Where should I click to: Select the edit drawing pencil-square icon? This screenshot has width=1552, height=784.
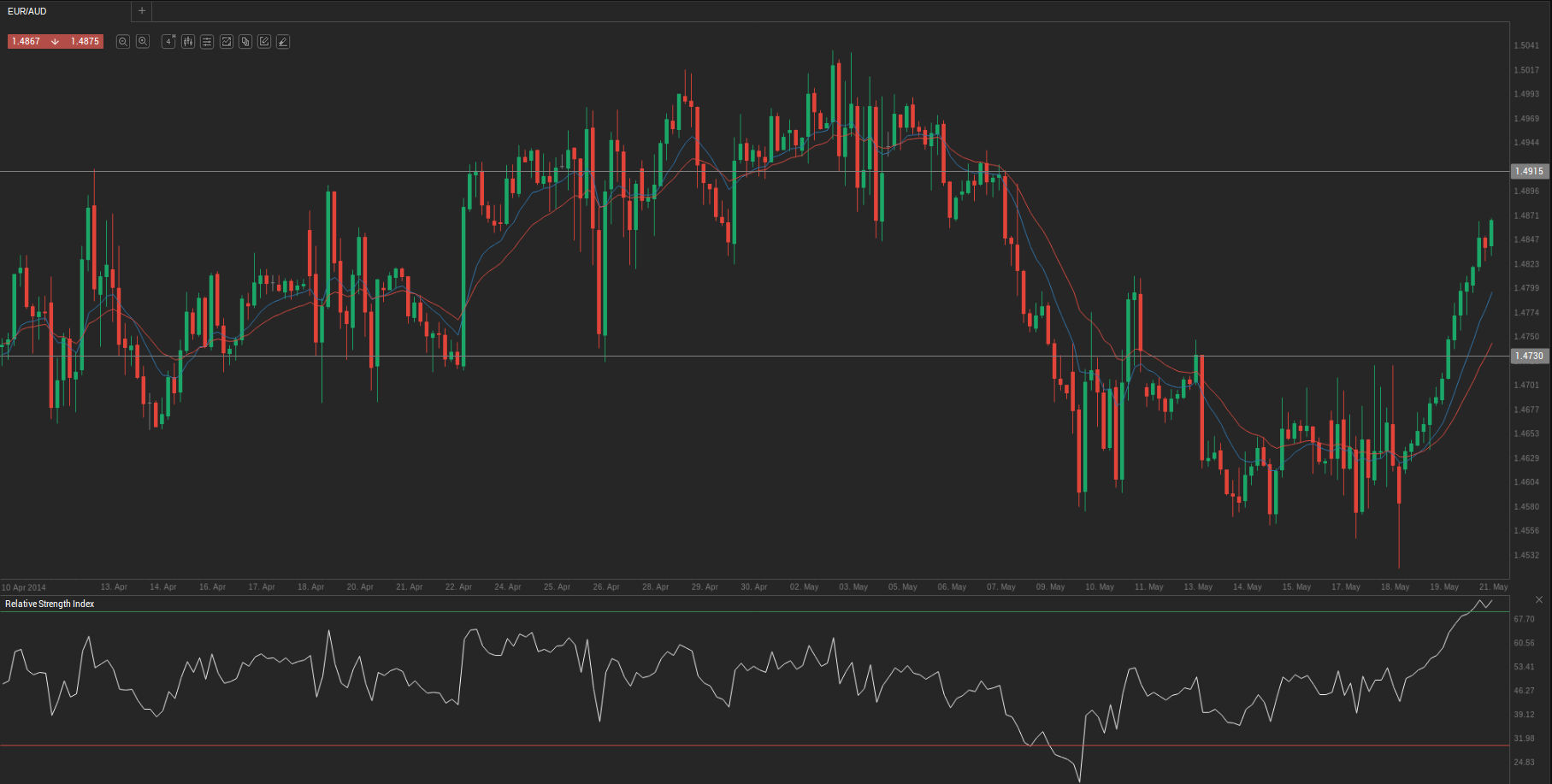coord(264,41)
